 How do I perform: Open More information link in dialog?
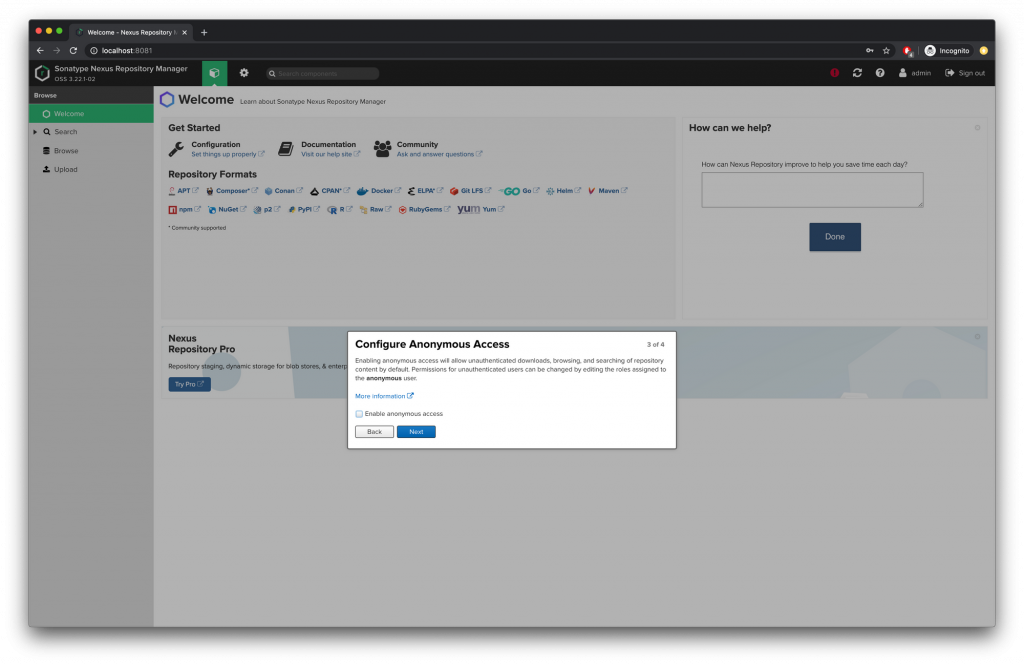pos(384,396)
